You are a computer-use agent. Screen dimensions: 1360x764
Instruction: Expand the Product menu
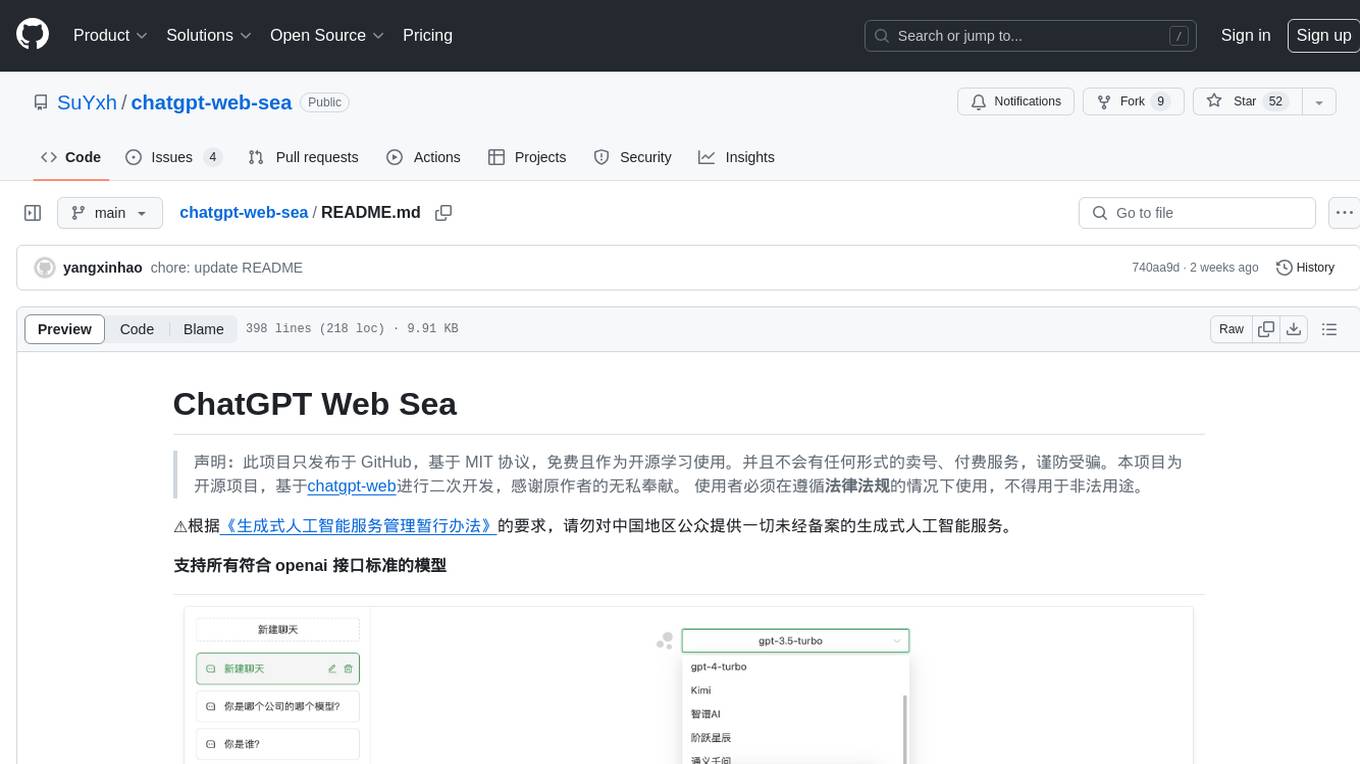[x=110, y=35]
